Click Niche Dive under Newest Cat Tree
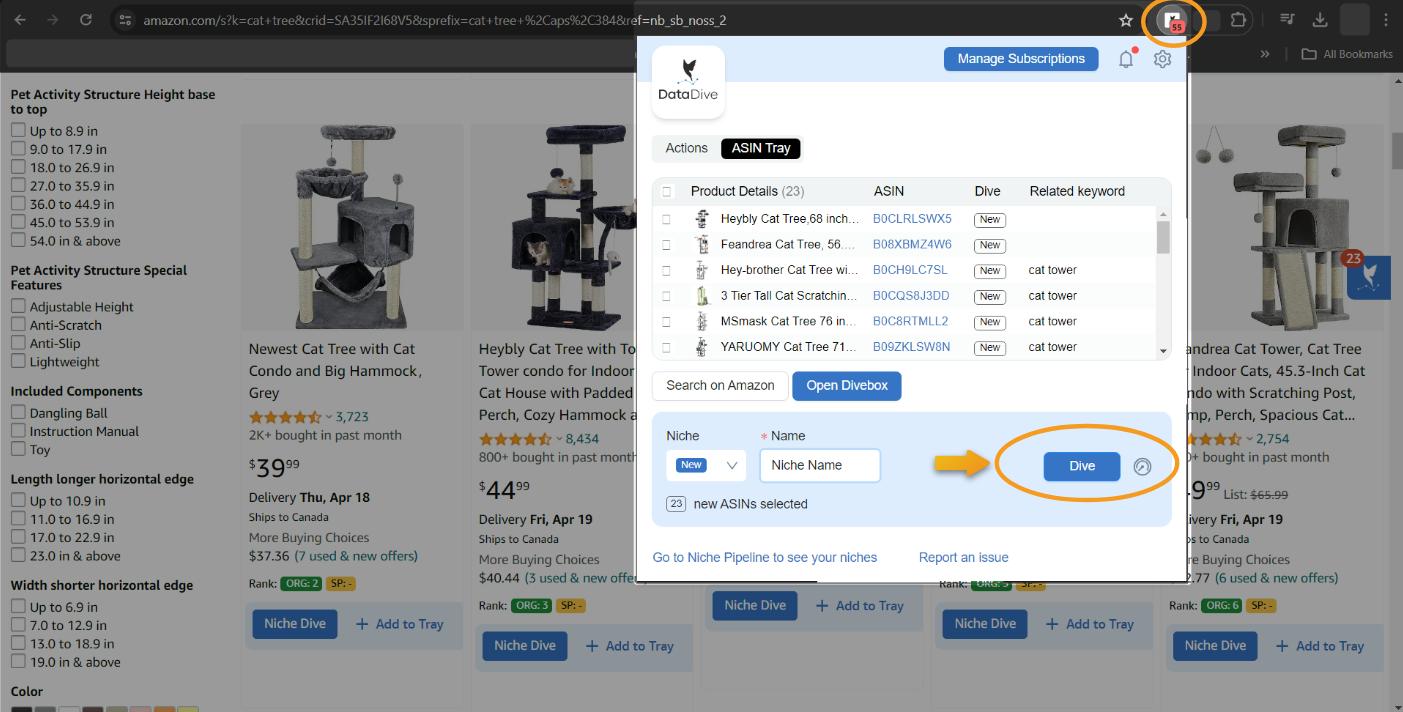Screen dimensions: 1403x712 pyautogui.click(x=295, y=624)
